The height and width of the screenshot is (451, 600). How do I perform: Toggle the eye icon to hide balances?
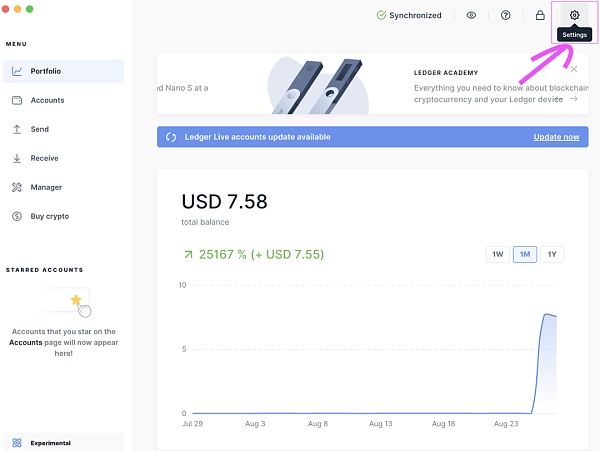pos(472,15)
